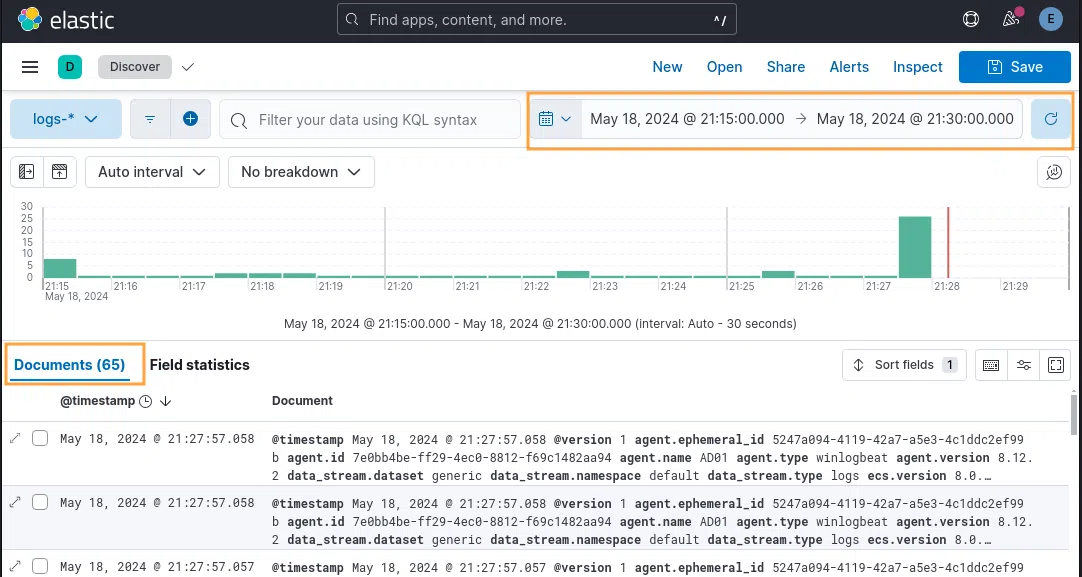Open the filter options menu icon

150,119
